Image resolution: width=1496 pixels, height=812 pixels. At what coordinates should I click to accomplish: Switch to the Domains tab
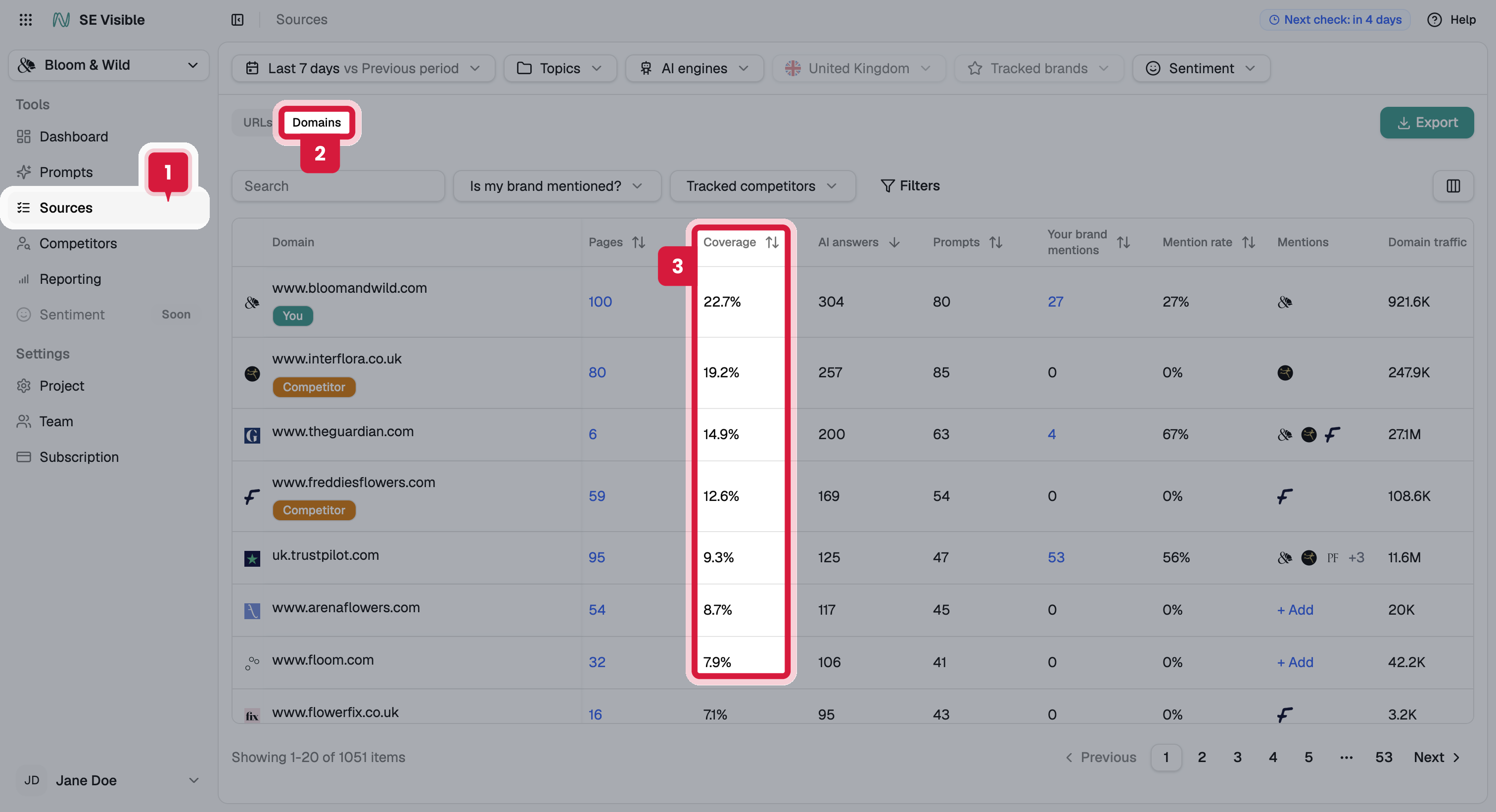pos(317,123)
